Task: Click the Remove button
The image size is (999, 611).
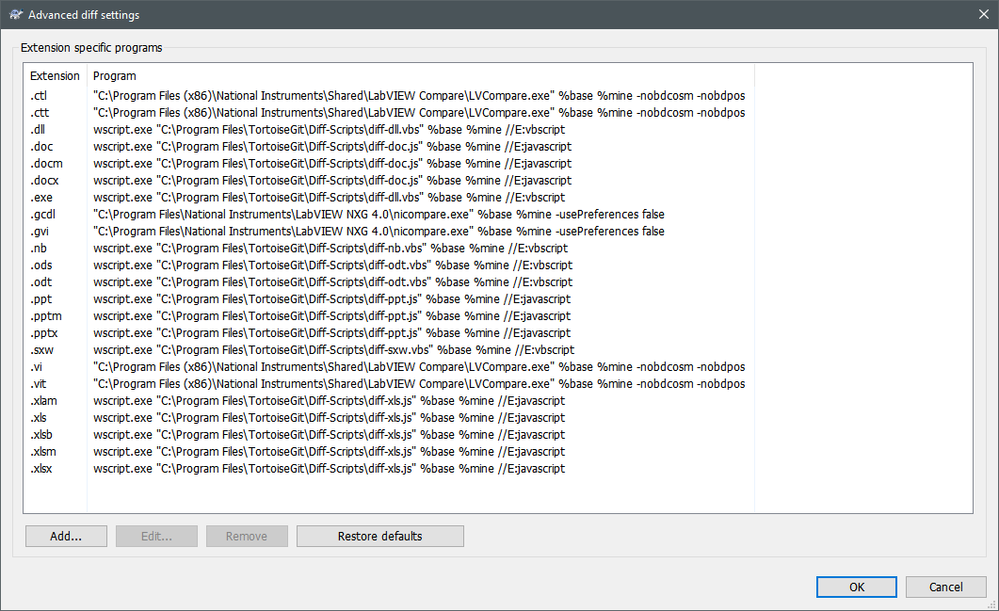Action: (247, 536)
